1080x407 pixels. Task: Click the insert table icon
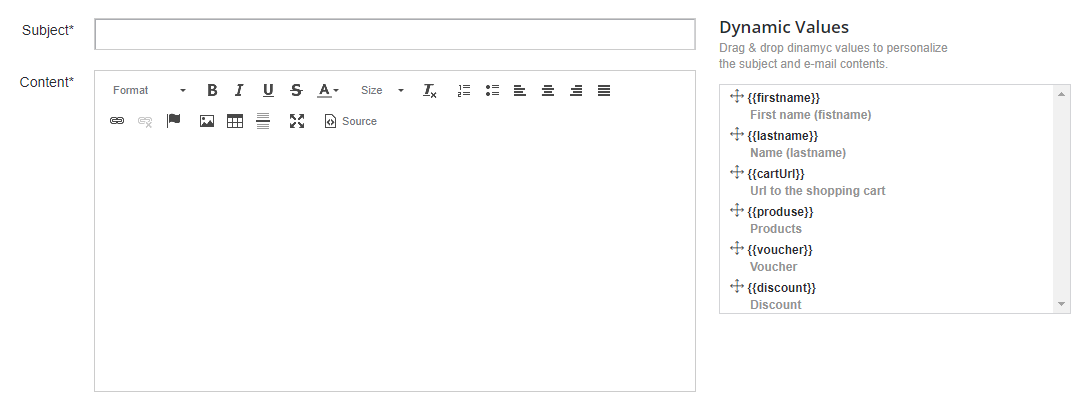point(235,121)
